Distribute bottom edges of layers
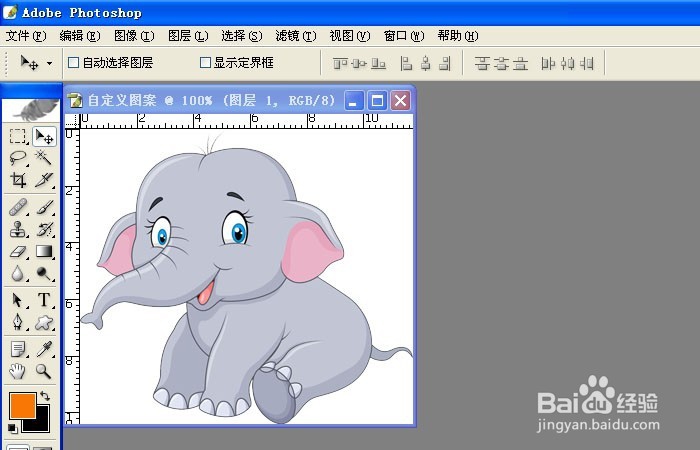 (520, 64)
